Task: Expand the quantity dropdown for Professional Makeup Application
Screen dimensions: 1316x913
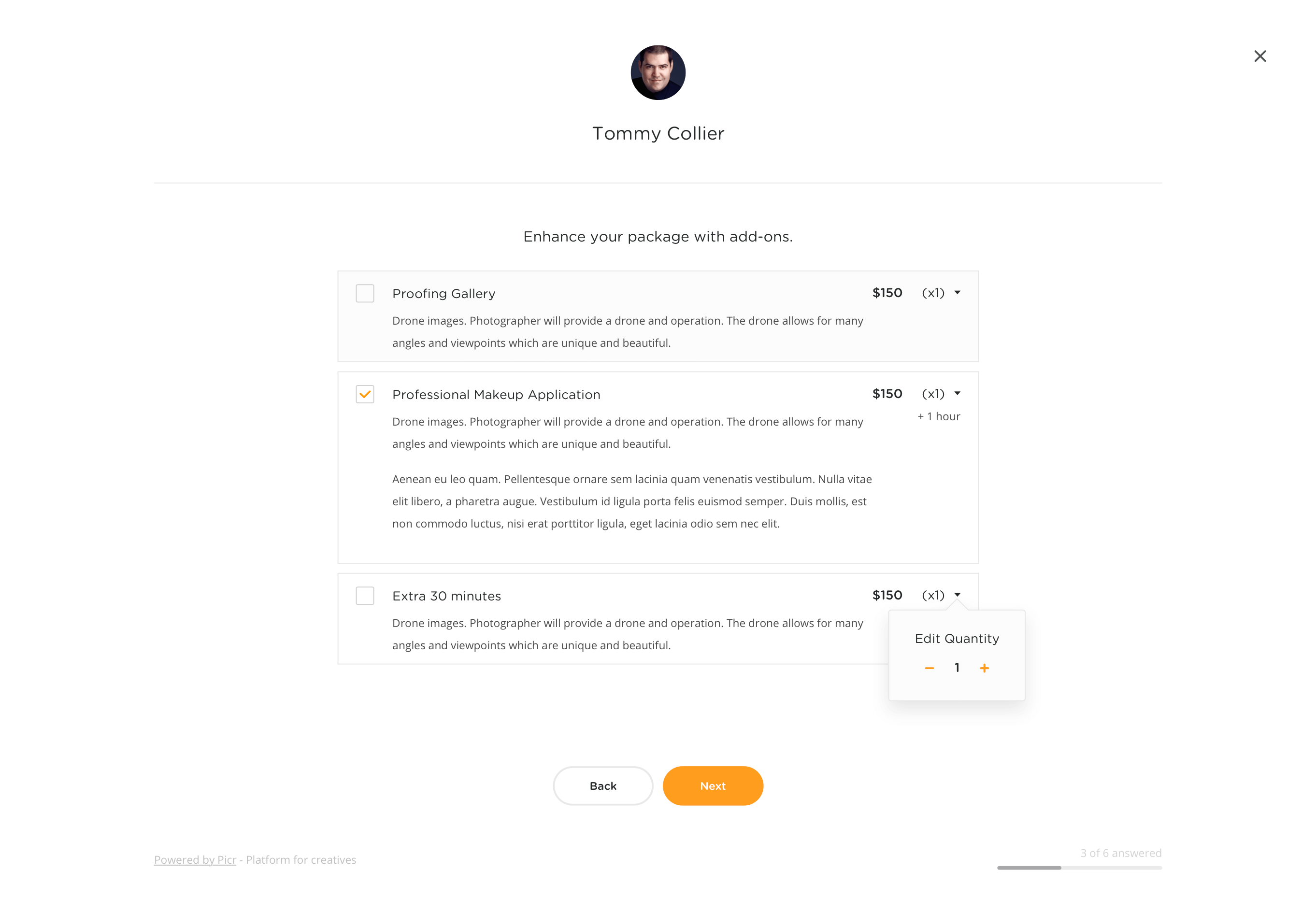Action: 956,394
